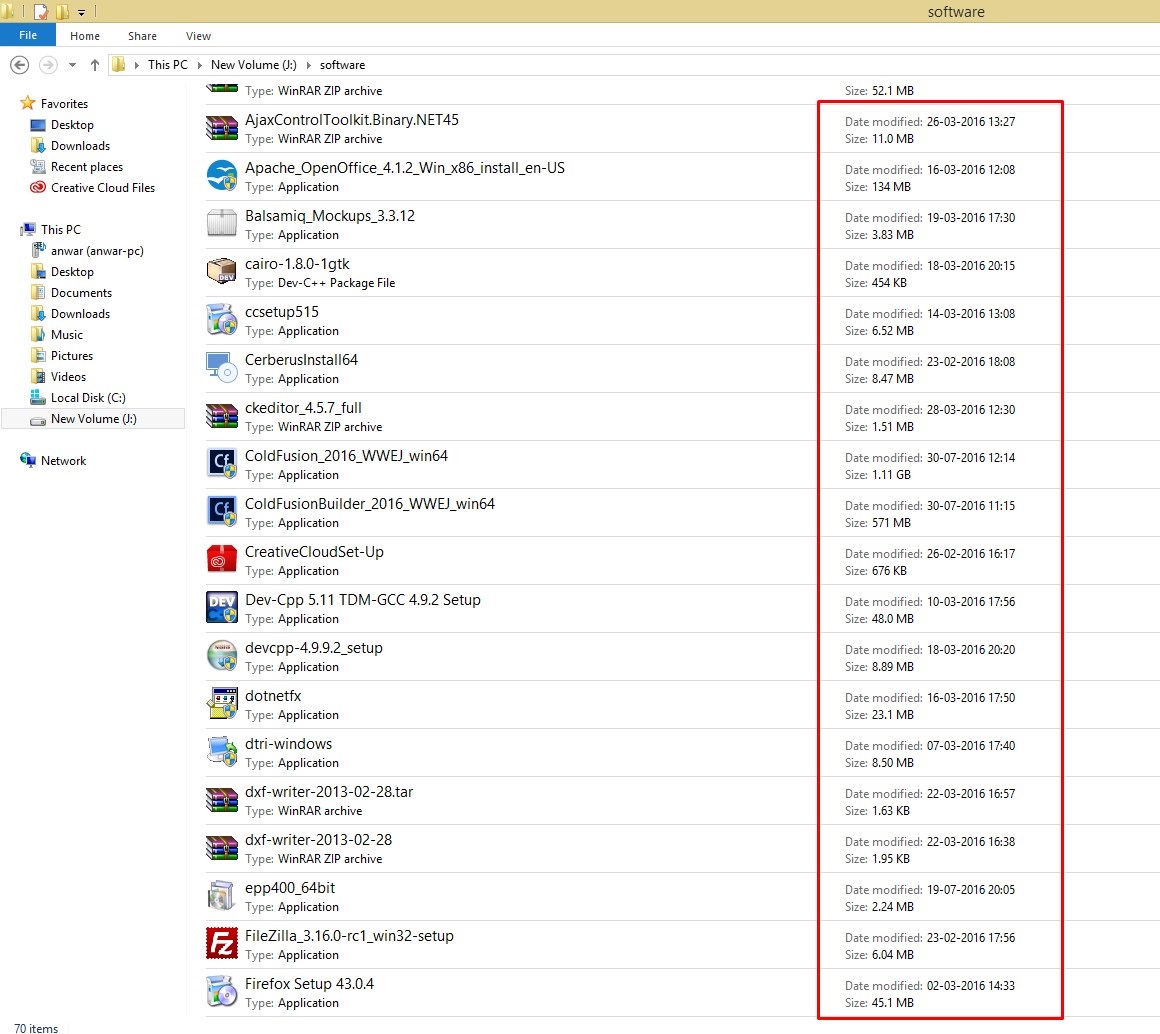This screenshot has height=1034, width=1160.
Task: Select the ColdFusion_2016_WWEJ_win64 application icon
Action: tap(221, 463)
